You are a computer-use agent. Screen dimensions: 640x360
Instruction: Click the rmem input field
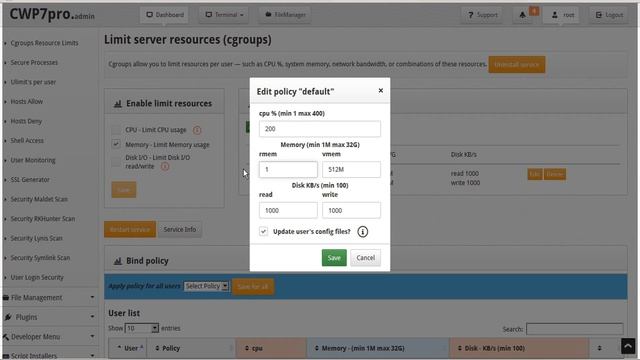(x=288, y=169)
